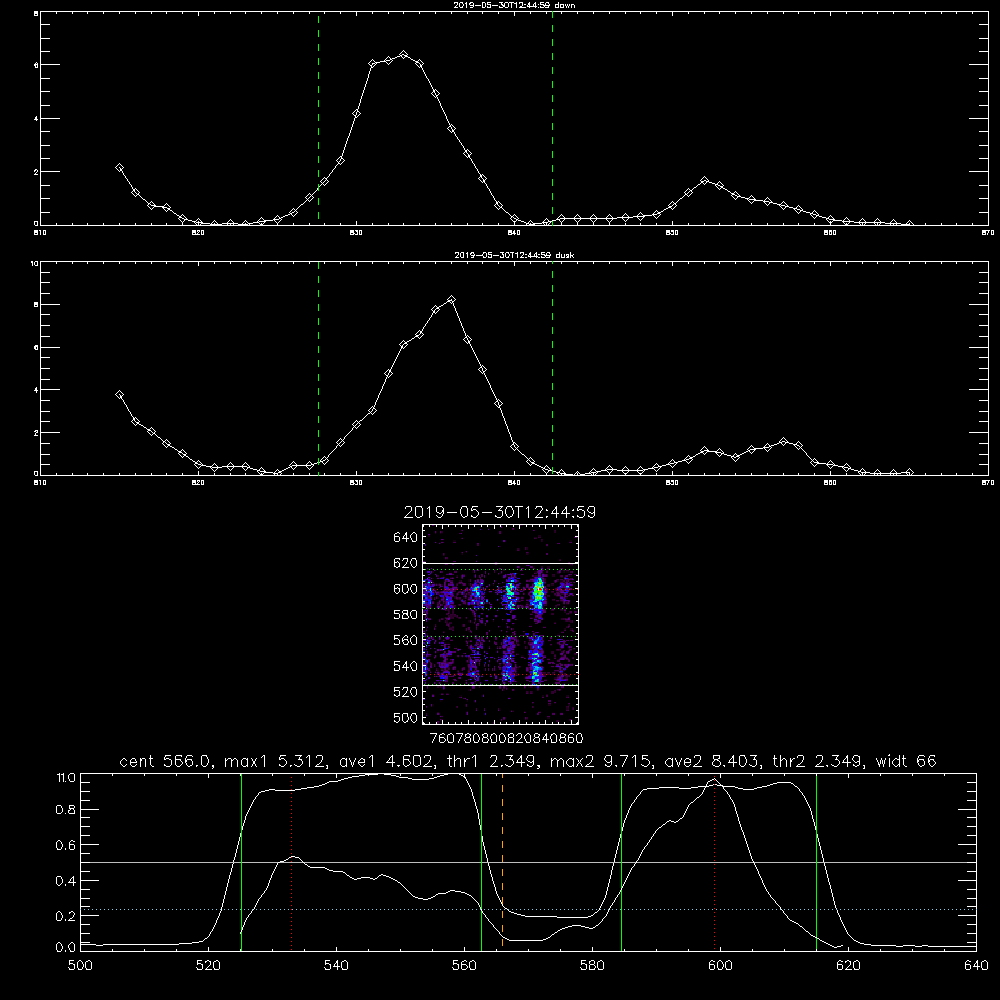Click the green vertical line near 563
Viewport: 1000px width, 1000px height.
(482, 860)
